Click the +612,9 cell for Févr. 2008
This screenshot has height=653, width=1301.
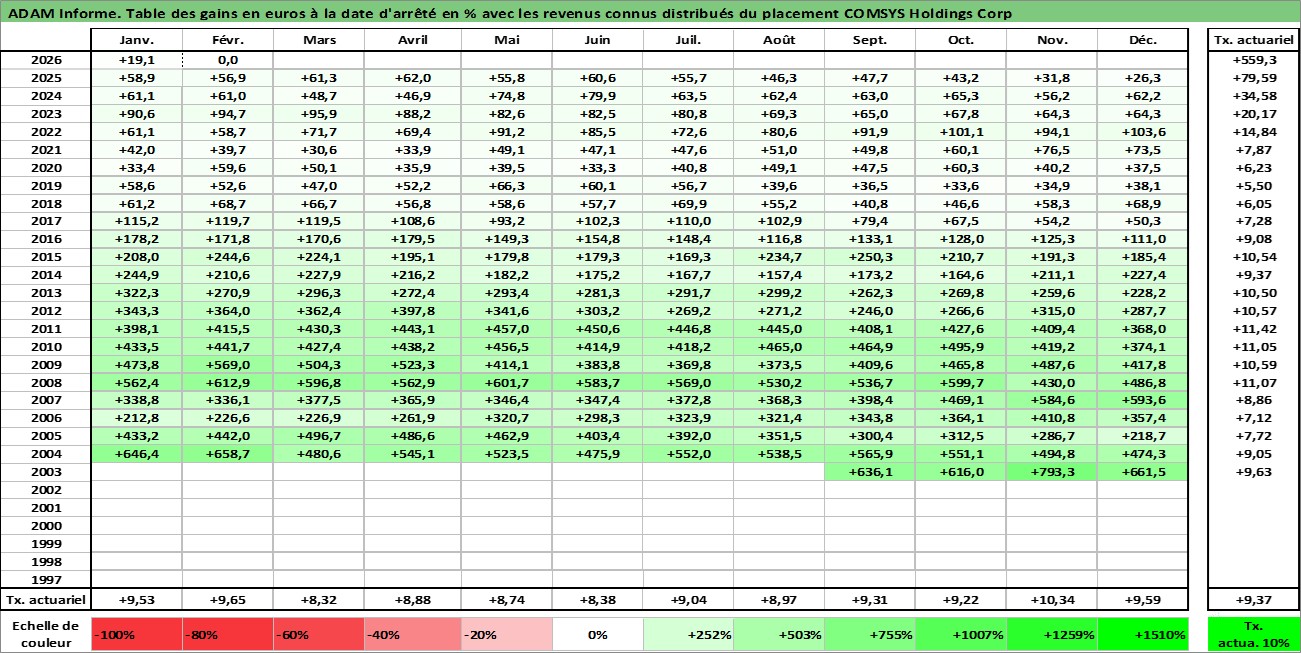pos(227,383)
